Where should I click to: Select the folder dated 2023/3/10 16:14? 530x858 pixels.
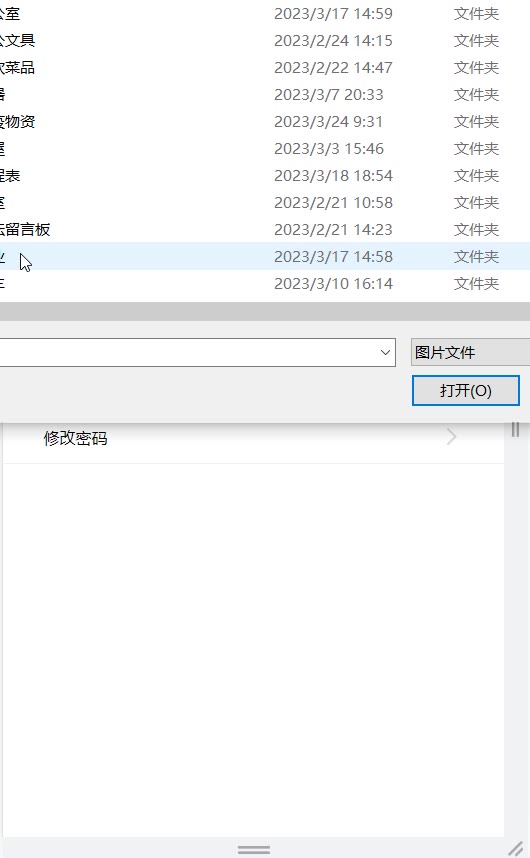[265, 283]
